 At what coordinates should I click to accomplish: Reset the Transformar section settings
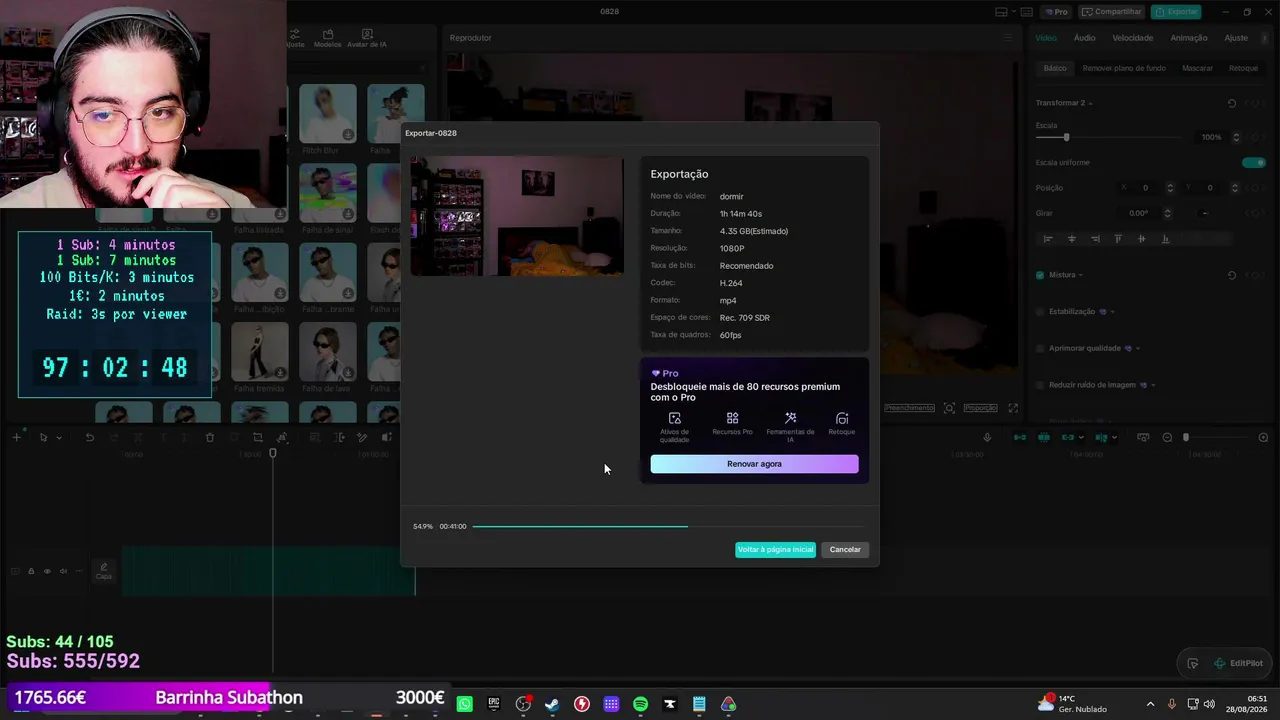(1232, 103)
